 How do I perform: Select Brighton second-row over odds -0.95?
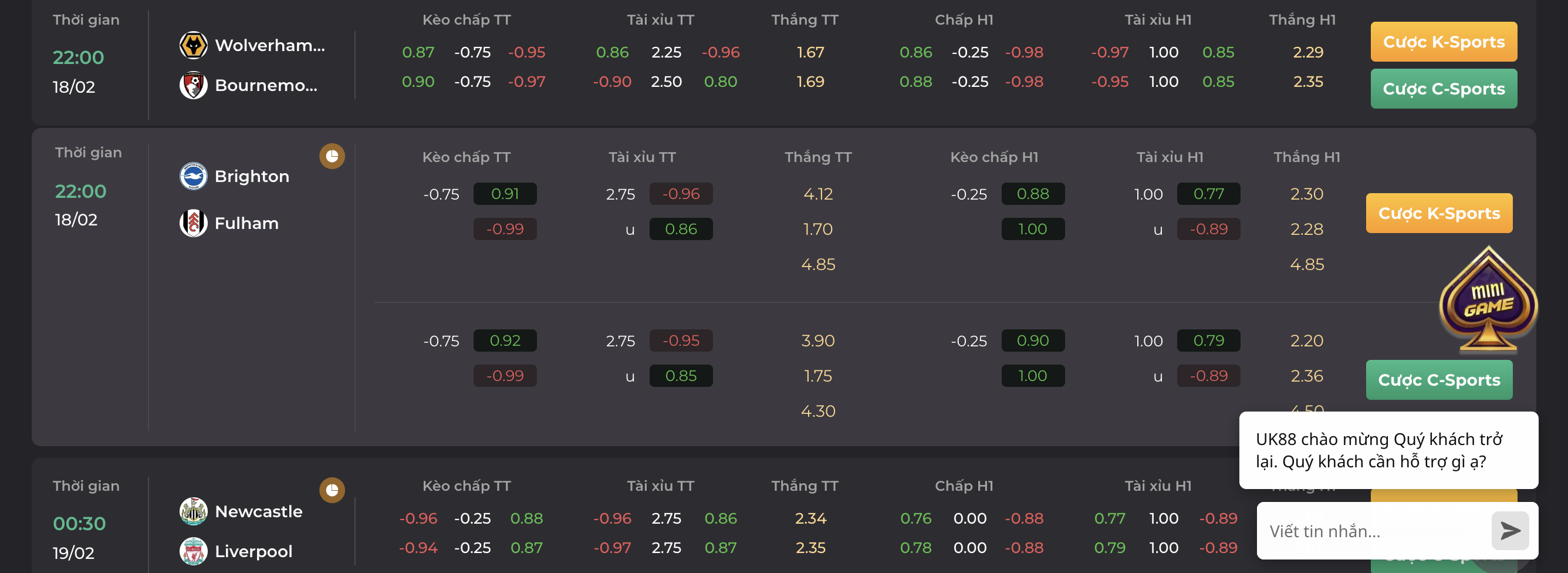[x=681, y=341]
